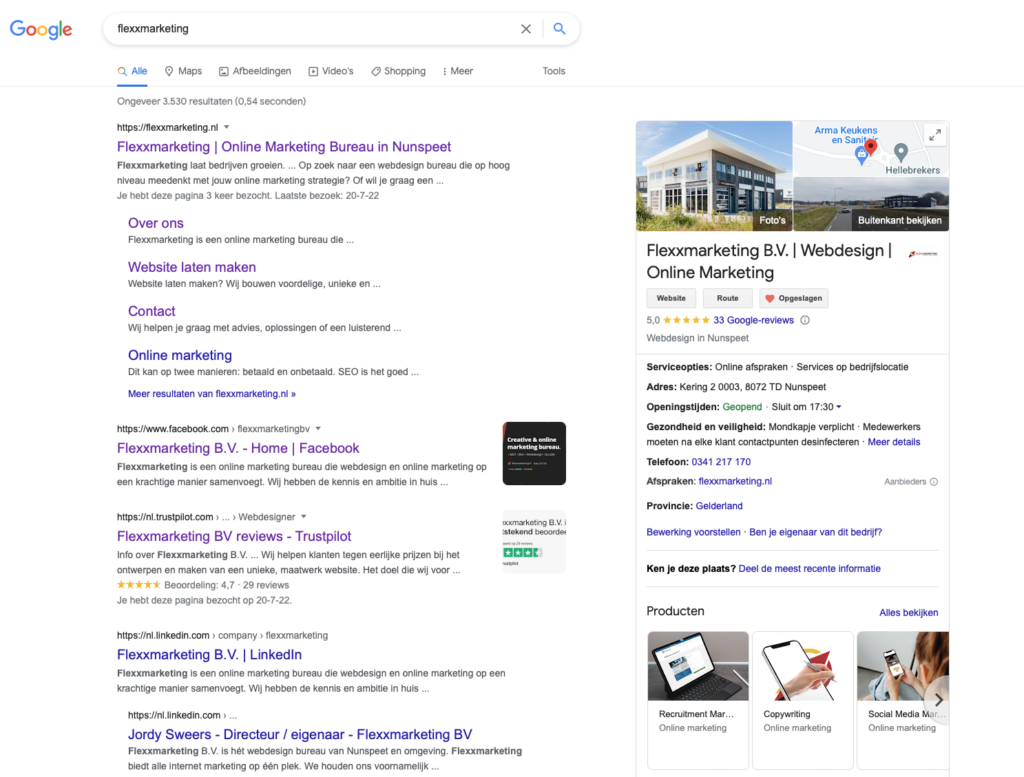Viewport: 1024px width, 777px height.
Task: Expand the map with arrows icon
Action: click(935, 135)
